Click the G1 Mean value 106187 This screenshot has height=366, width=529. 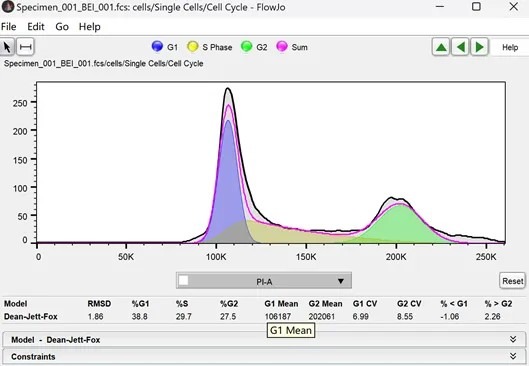click(278, 317)
